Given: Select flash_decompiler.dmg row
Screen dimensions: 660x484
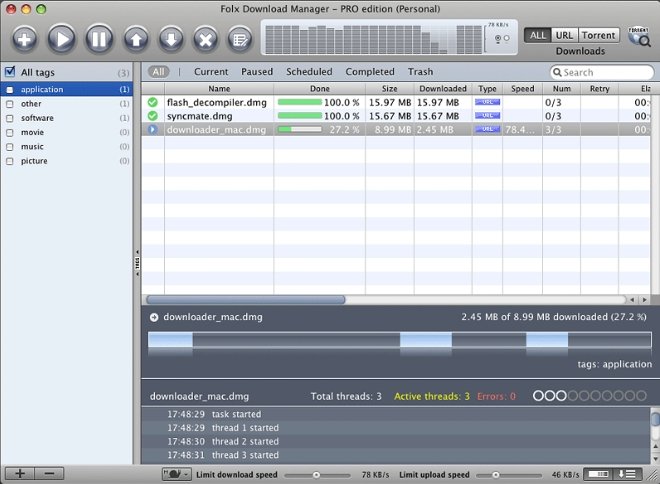Looking at the screenshot, I should [396, 102].
